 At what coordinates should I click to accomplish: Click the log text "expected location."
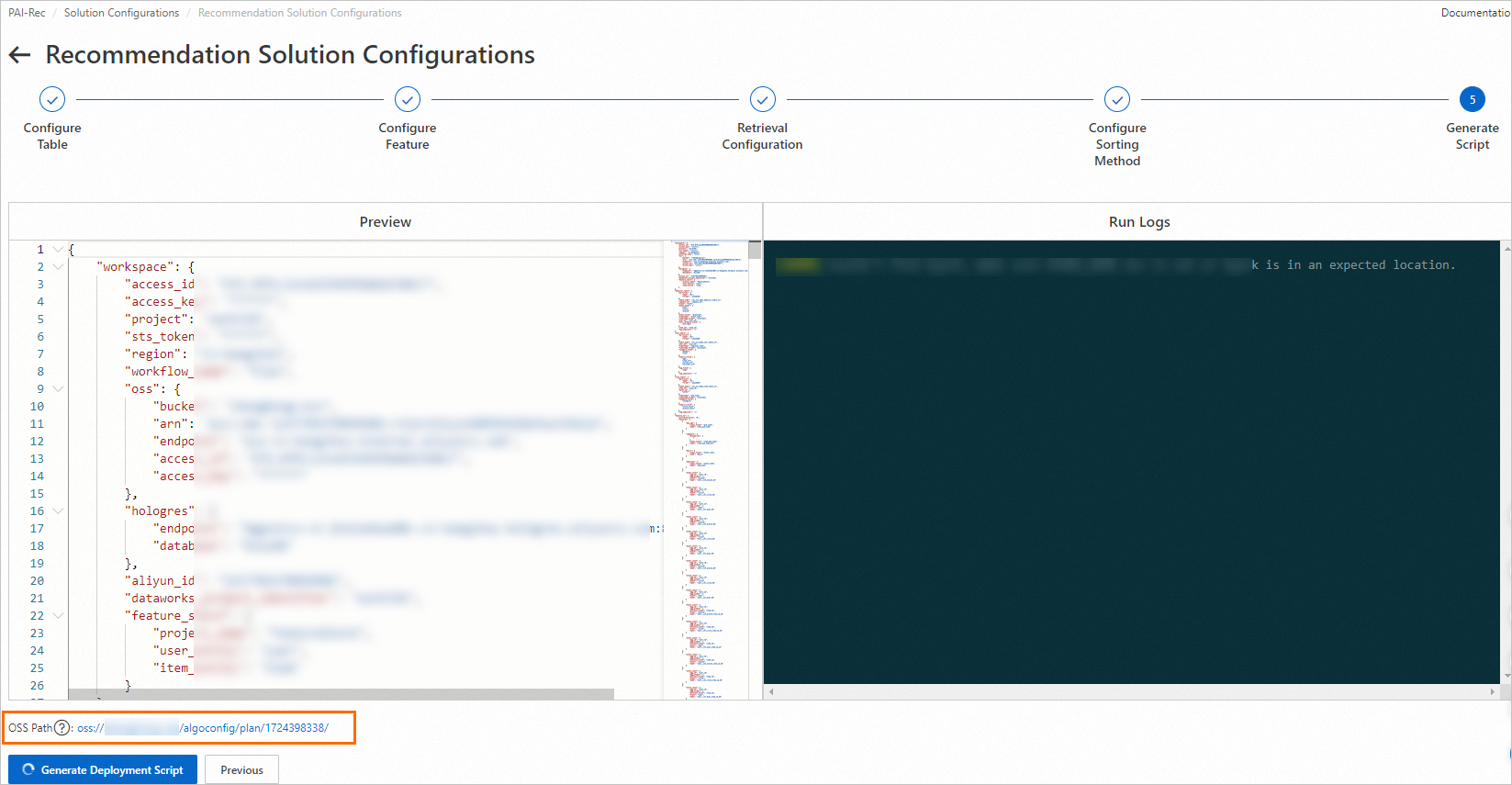1393,265
